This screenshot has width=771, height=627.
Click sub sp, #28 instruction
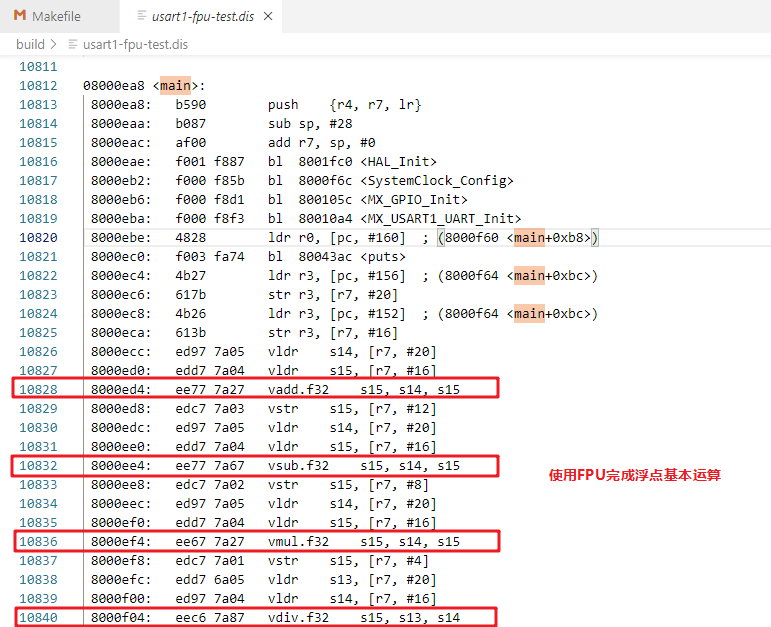310,123
